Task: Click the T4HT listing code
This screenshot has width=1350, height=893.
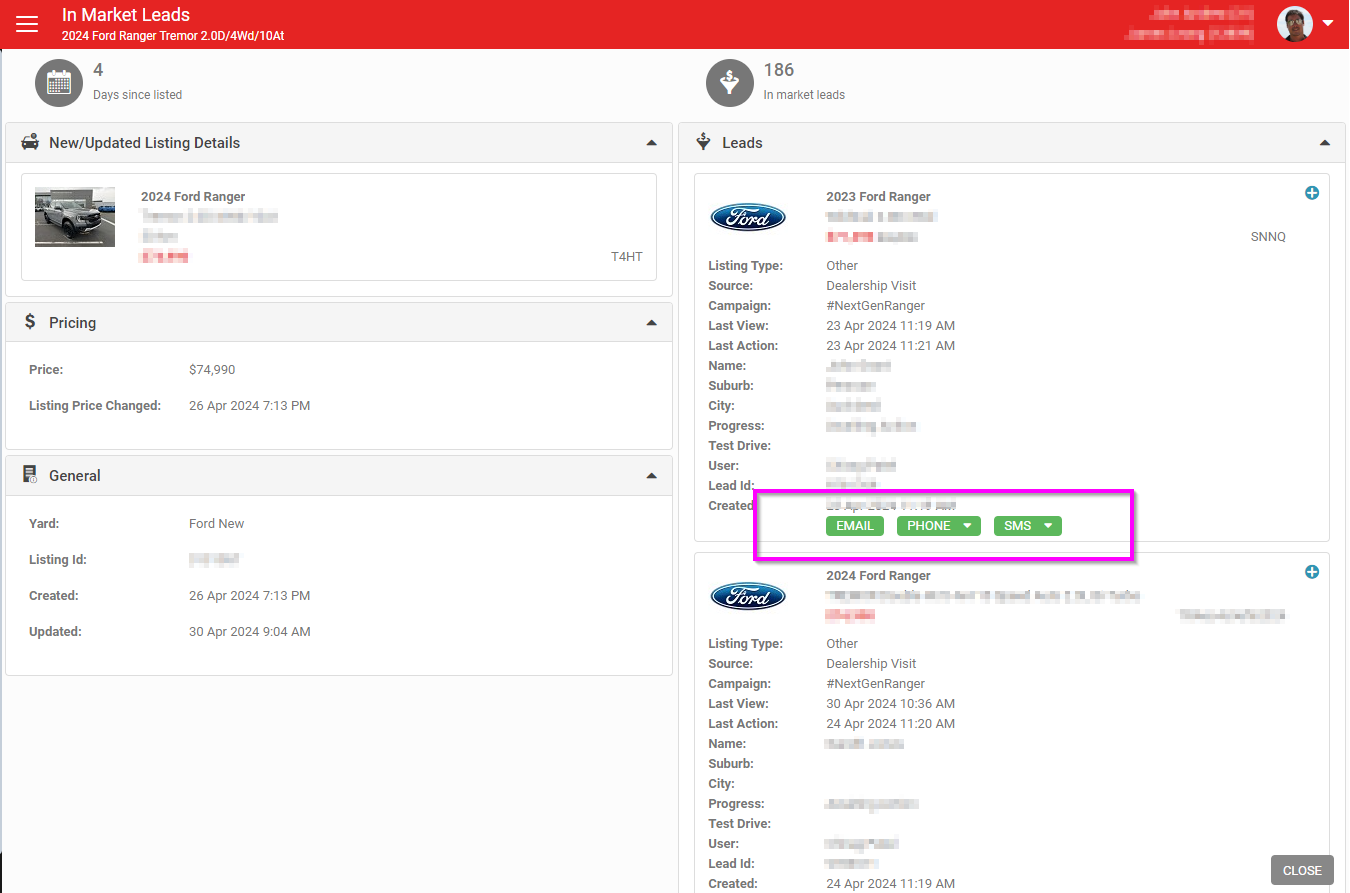Action: point(627,257)
